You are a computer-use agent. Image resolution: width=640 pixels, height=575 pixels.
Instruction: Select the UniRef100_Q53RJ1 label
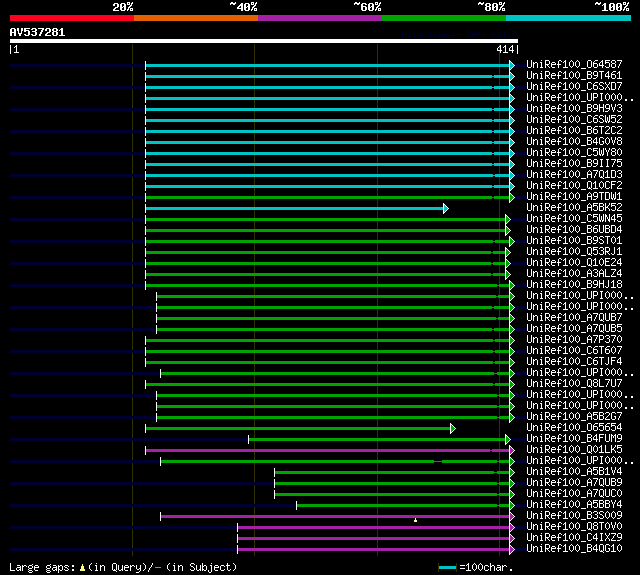(x=574, y=252)
